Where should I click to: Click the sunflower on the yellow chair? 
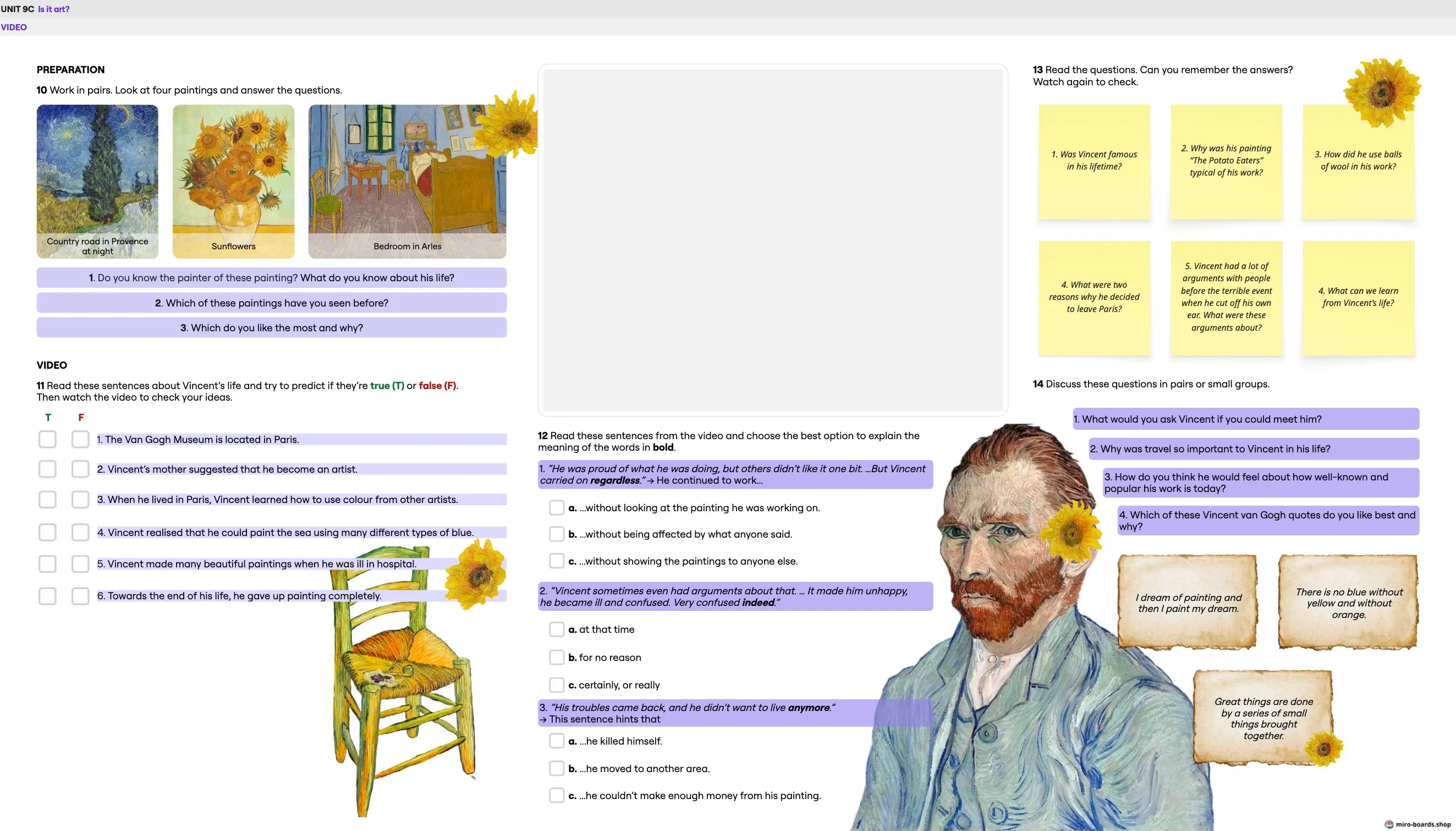[x=475, y=573]
